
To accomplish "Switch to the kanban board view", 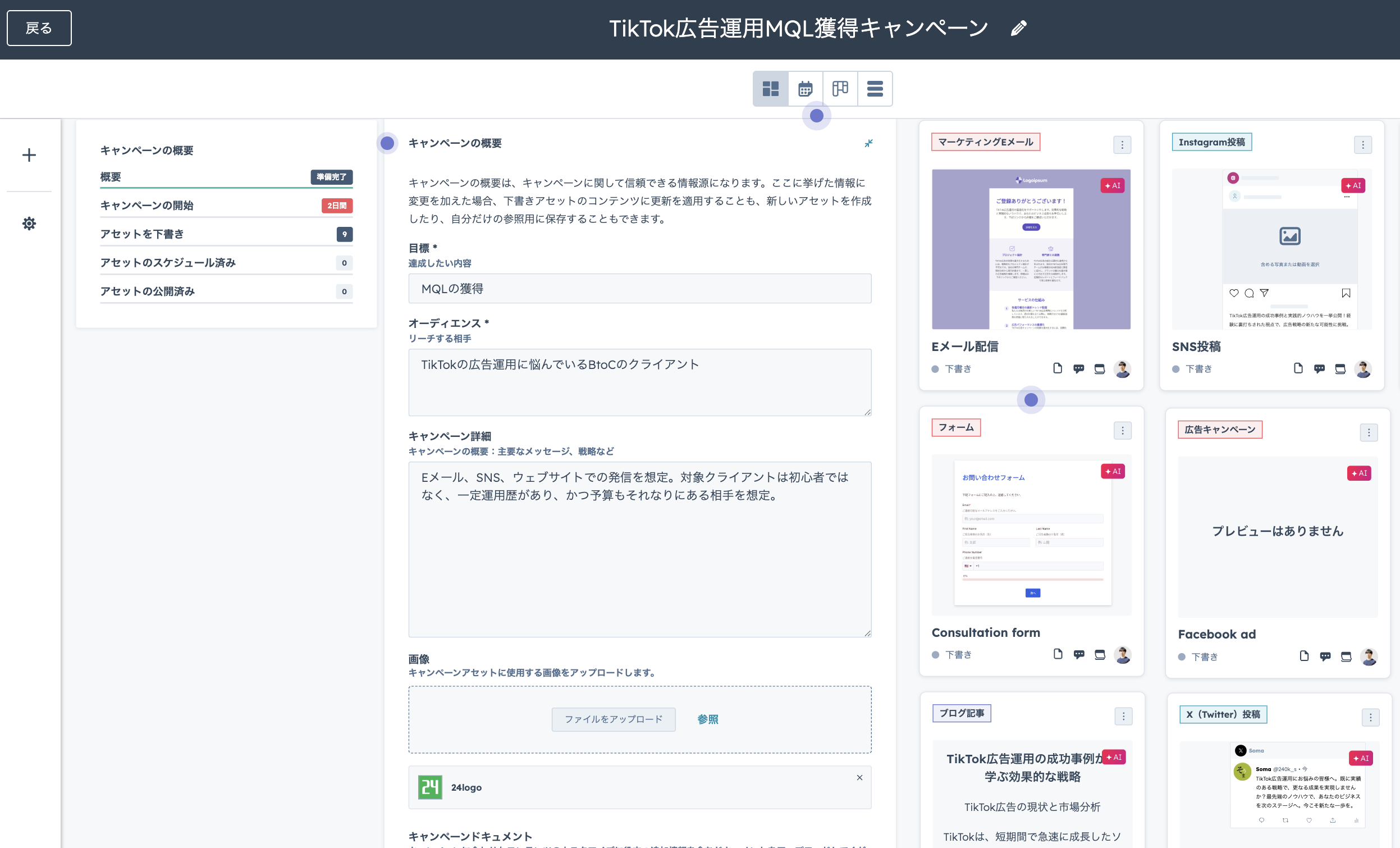I will tap(840, 88).
